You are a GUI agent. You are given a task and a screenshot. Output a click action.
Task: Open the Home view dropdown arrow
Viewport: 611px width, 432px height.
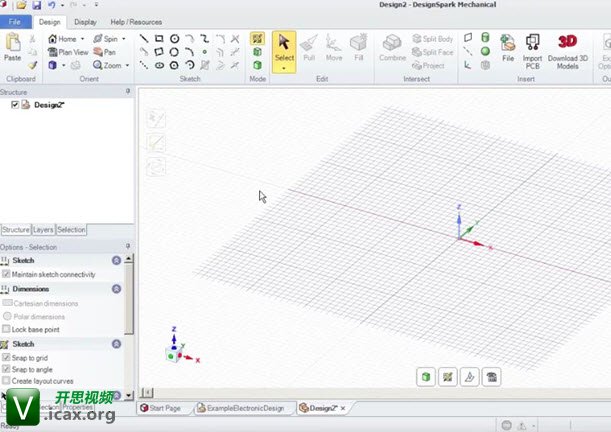tap(82, 39)
